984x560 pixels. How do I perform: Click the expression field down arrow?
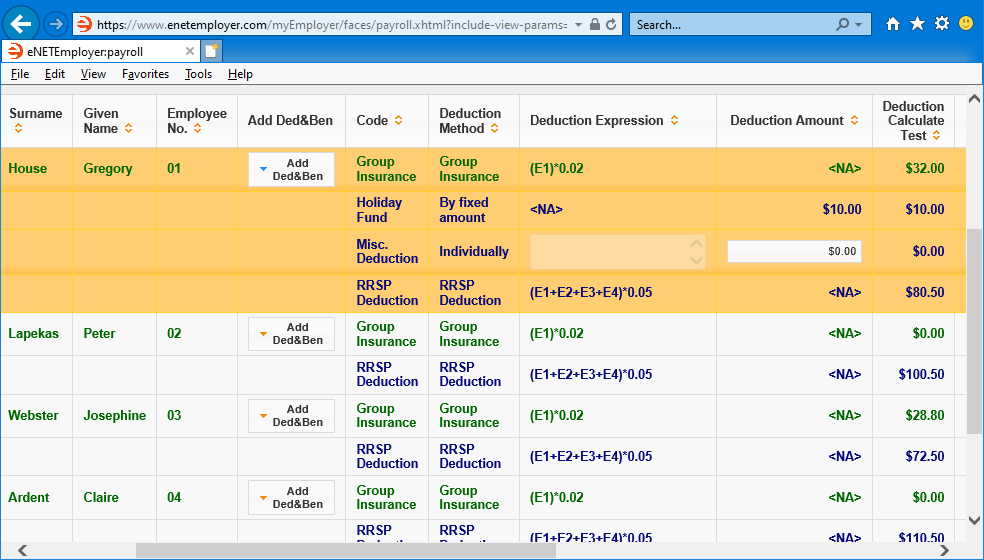[x=696, y=260]
